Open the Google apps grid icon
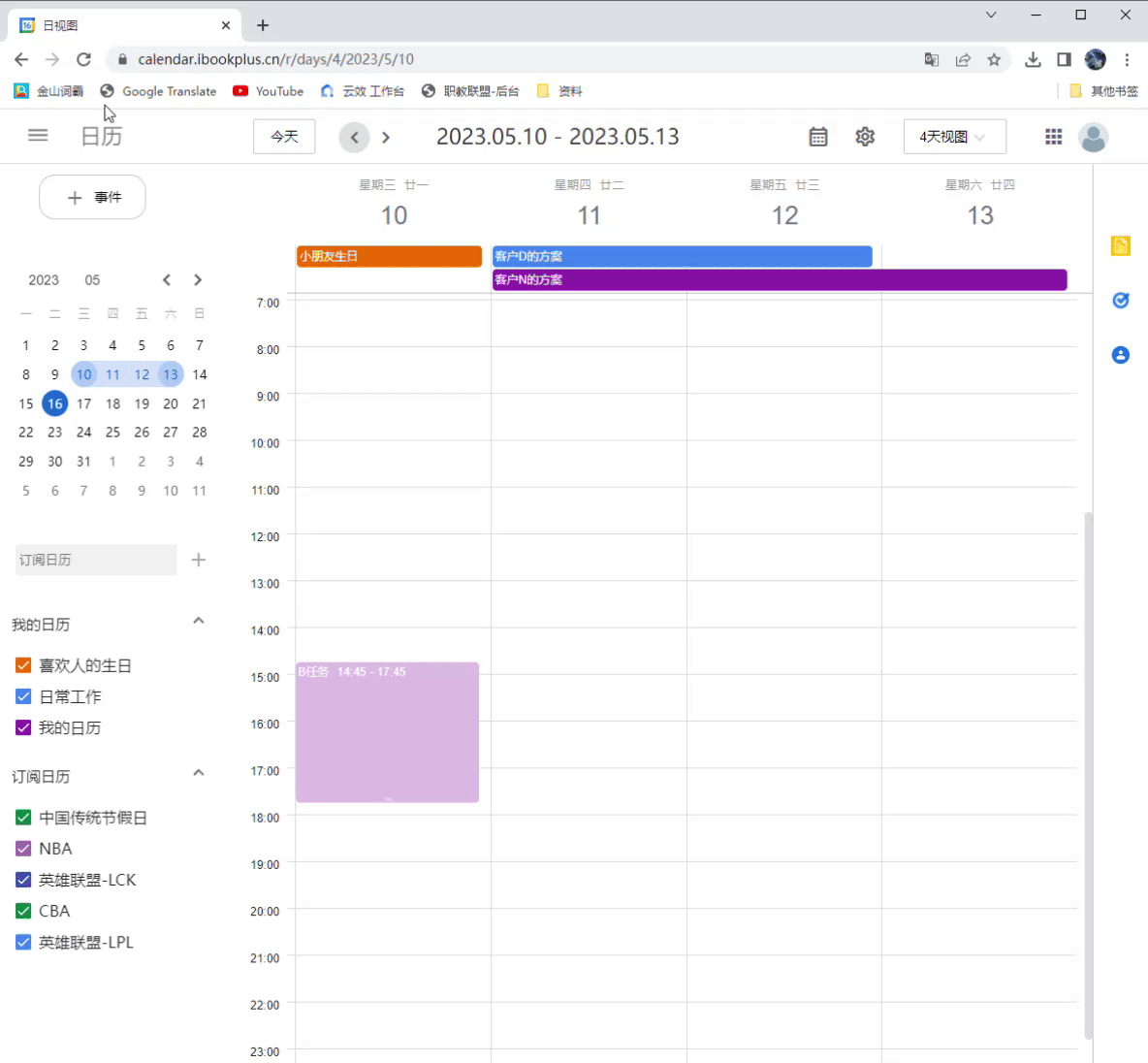 [1053, 137]
